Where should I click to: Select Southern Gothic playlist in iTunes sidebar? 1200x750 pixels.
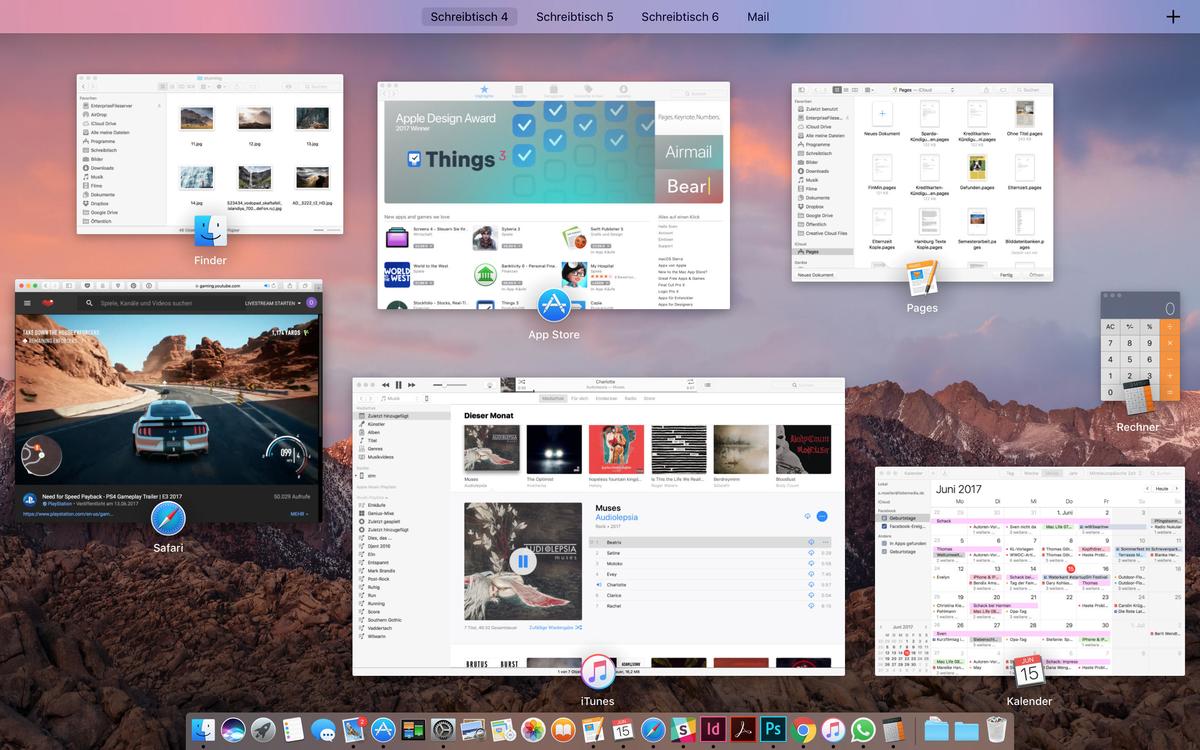coord(385,620)
